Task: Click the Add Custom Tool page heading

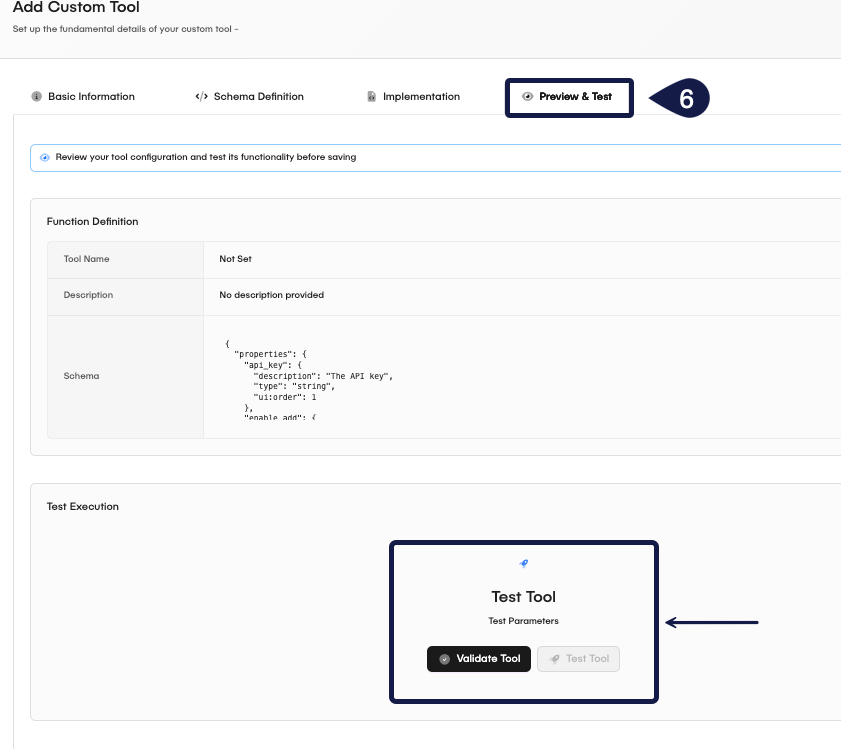Action: point(76,8)
